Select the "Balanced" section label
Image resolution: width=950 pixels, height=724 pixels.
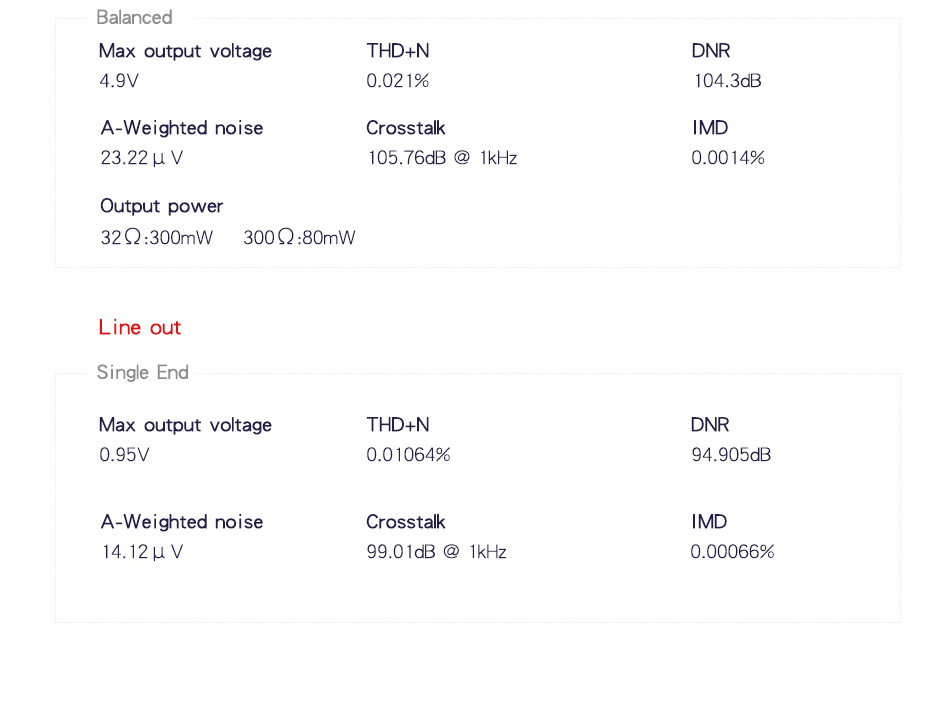coord(134,18)
